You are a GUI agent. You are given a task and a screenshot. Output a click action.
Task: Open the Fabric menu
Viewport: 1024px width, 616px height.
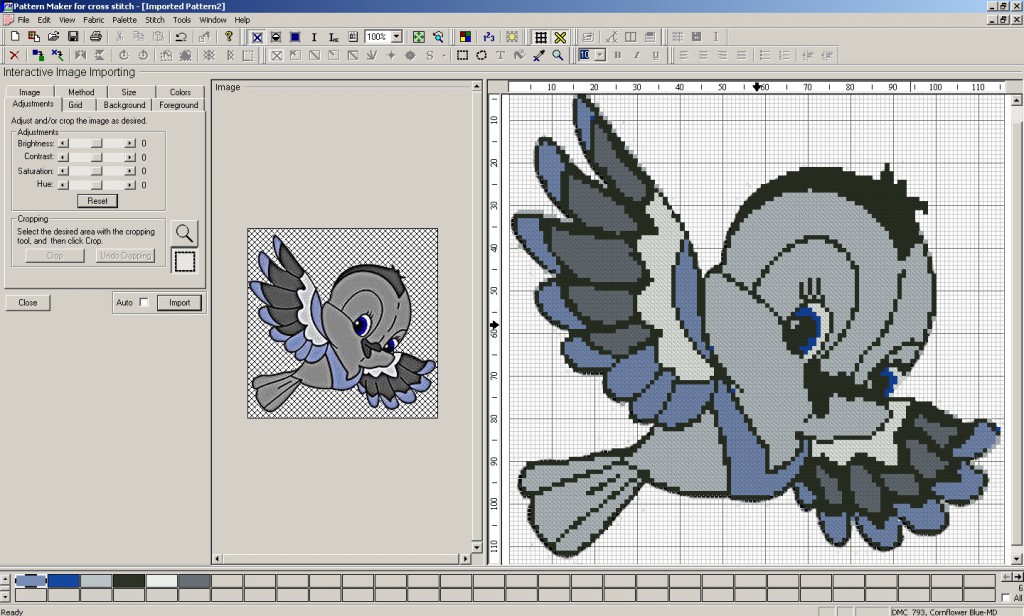pyautogui.click(x=93, y=20)
